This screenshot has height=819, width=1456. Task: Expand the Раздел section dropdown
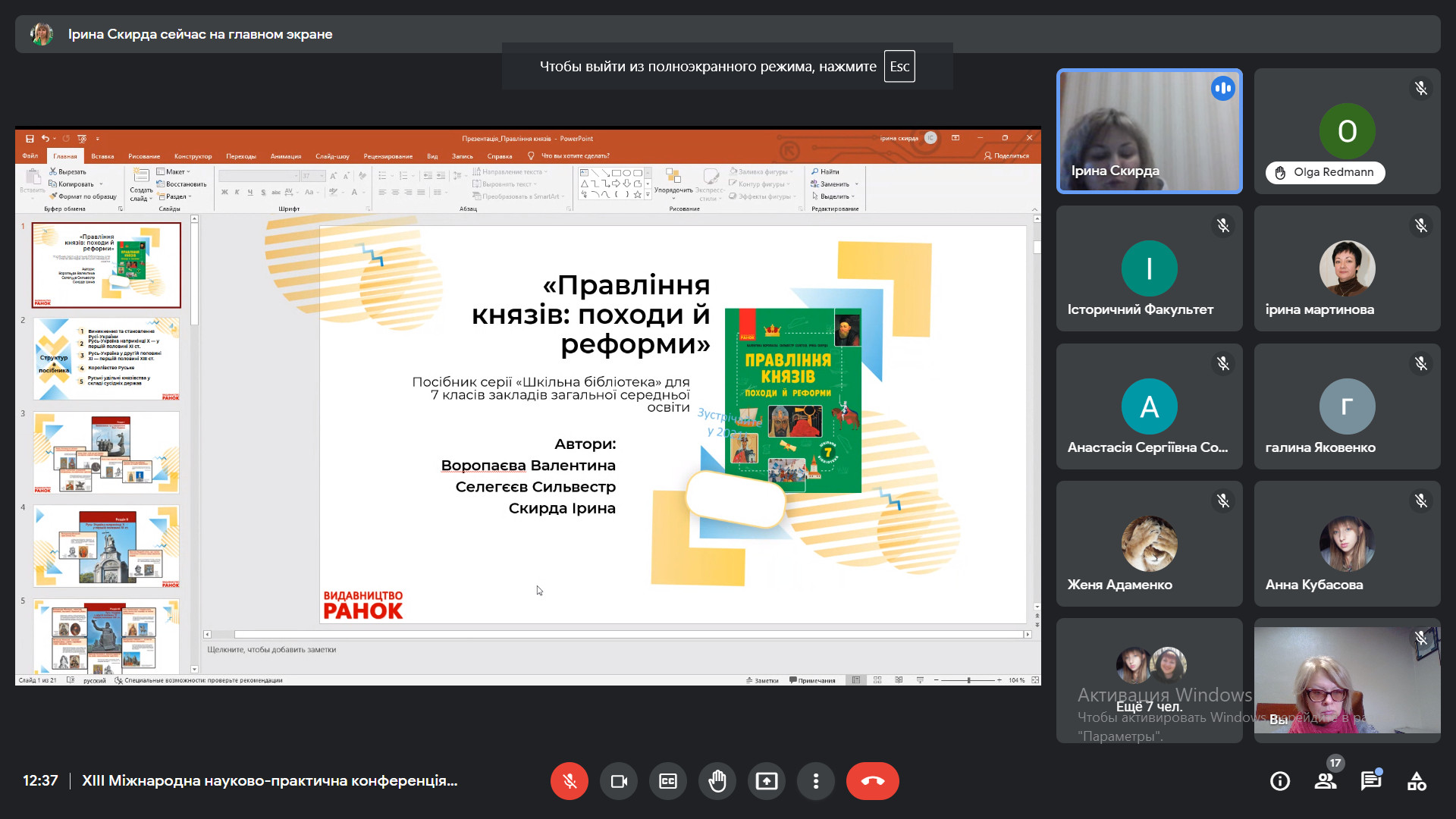click(x=176, y=196)
